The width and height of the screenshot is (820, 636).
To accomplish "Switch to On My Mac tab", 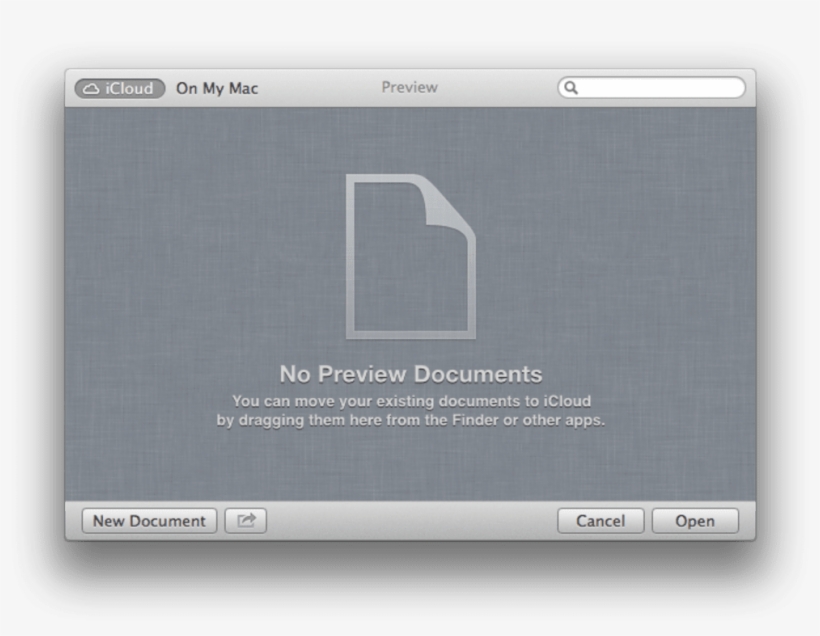I will click(x=217, y=88).
